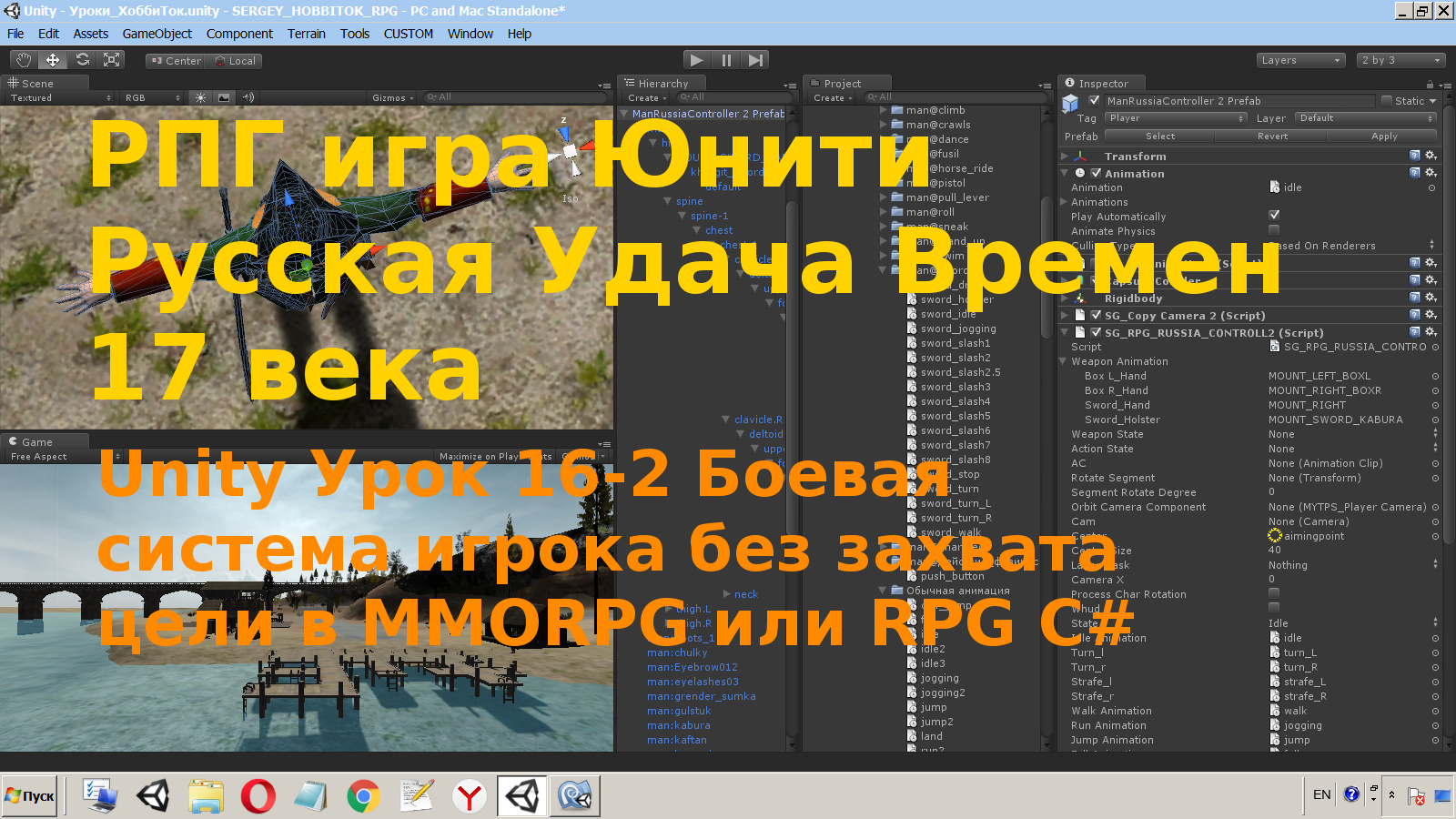
Task: Select the Rotate tool
Action: click(x=82, y=60)
